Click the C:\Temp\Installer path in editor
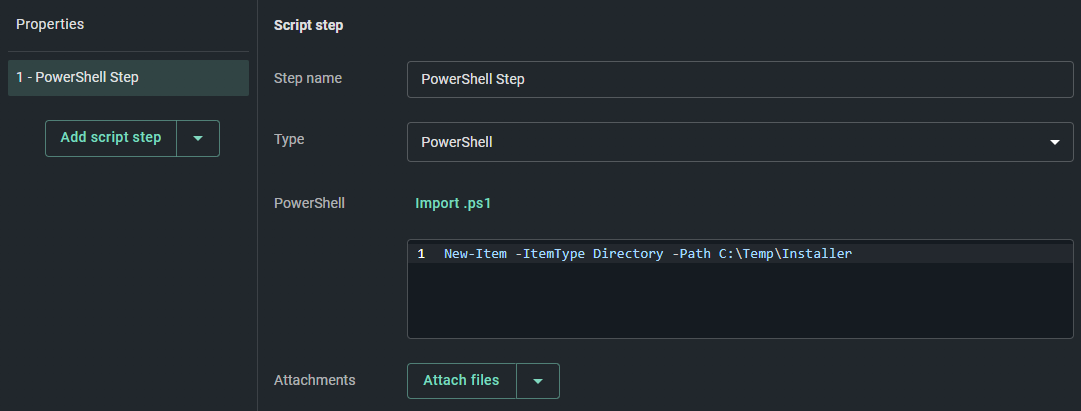Viewport: 1081px width, 411px height. [x=785, y=254]
